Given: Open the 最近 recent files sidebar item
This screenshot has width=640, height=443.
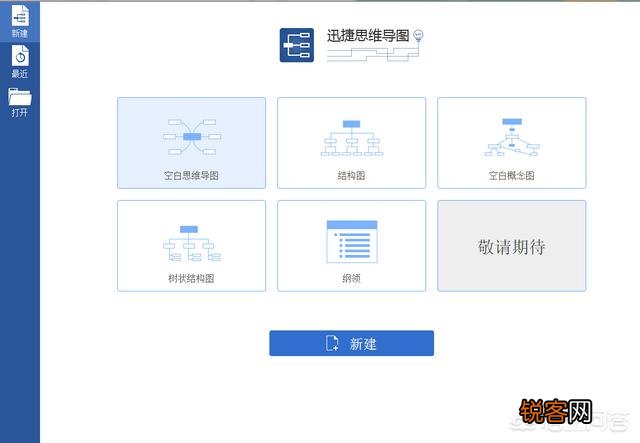Looking at the screenshot, I should point(20,62).
